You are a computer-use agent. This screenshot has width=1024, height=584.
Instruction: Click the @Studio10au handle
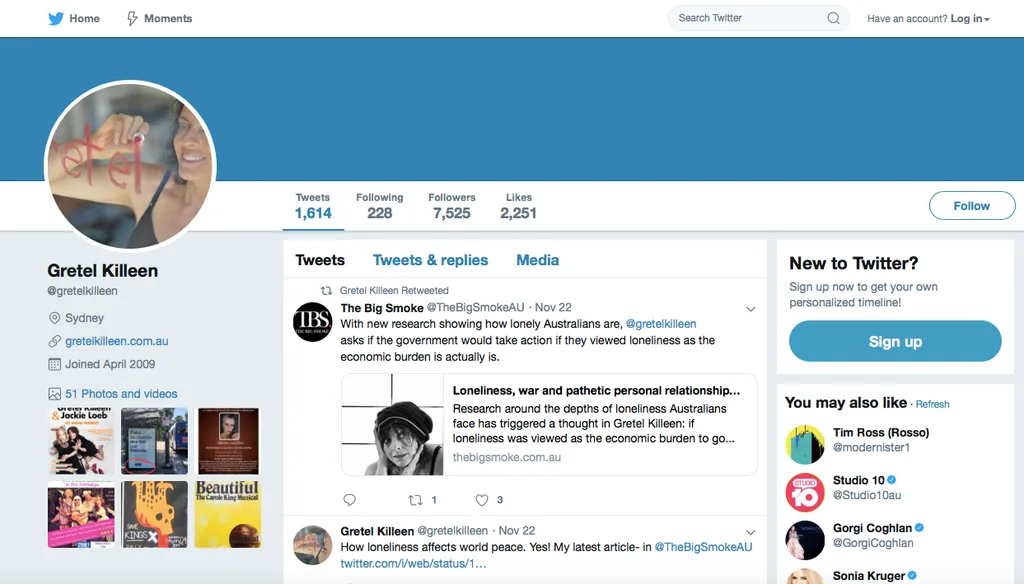point(867,495)
